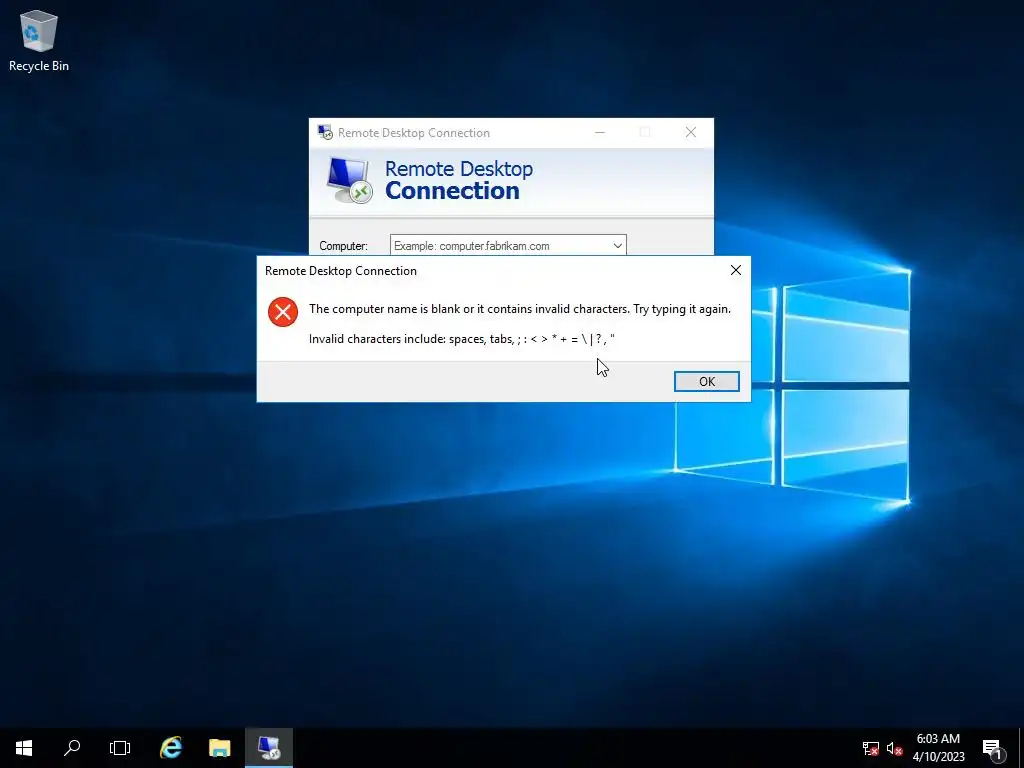Click 'The computer name is blank' message text
This screenshot has width=1024, height=768.
(520, 309)
